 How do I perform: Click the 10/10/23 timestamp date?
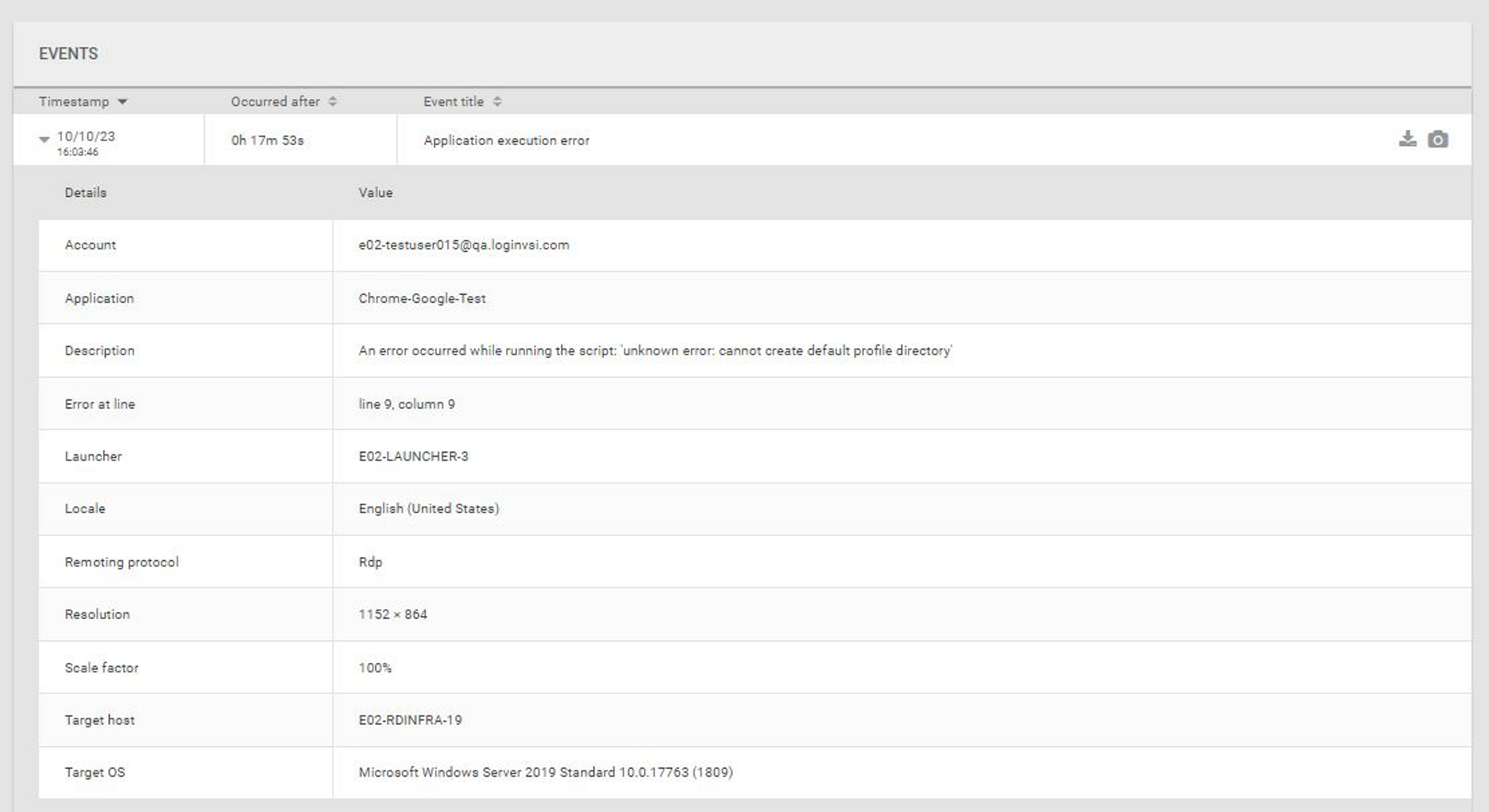pyautogui.click(x=86, y=136)
